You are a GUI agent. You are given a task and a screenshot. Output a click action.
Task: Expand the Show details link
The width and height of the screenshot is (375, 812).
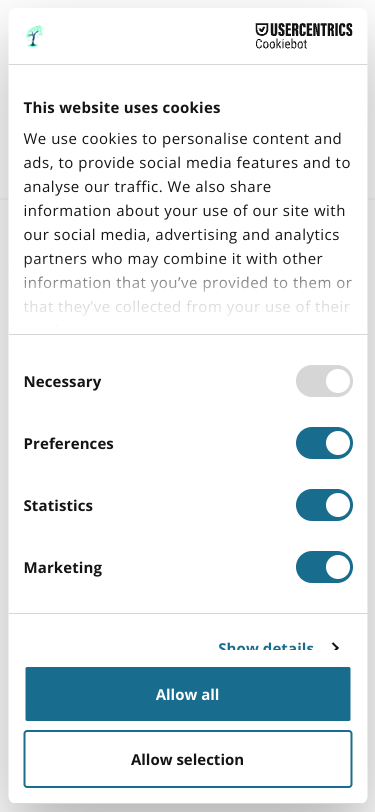point(266,648)
